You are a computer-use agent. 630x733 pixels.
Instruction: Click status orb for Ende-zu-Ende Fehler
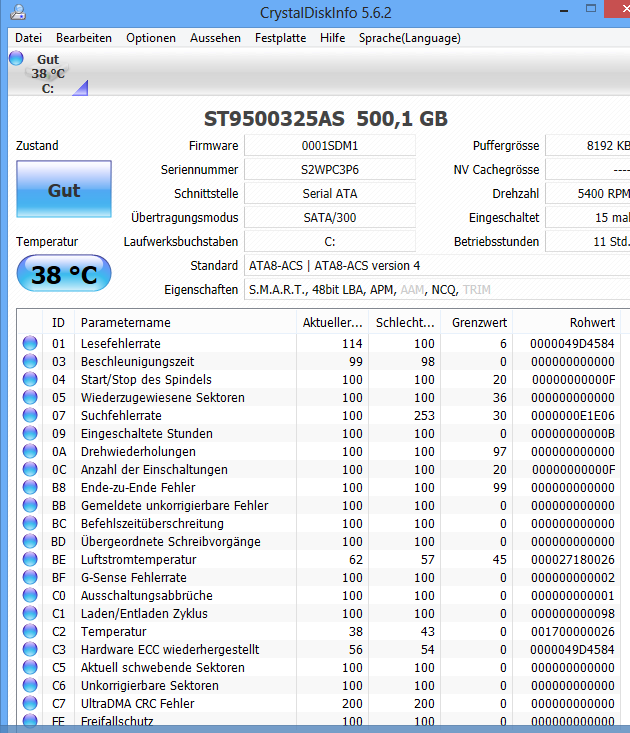pyautogui.click(x=30, y=487)
